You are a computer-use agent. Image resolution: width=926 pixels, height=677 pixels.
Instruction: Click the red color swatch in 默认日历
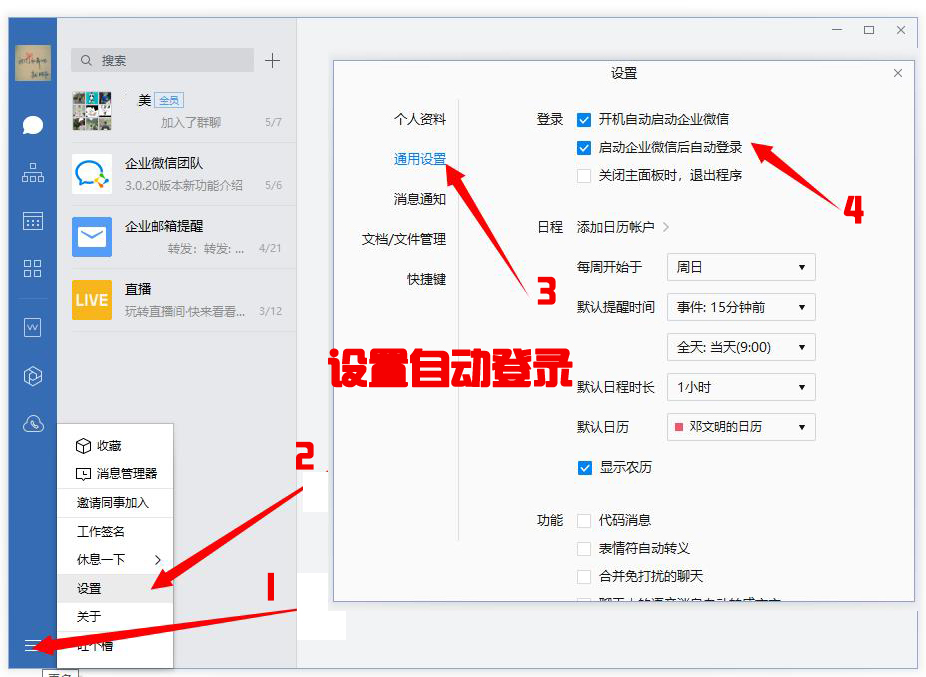tap(679, 427)
